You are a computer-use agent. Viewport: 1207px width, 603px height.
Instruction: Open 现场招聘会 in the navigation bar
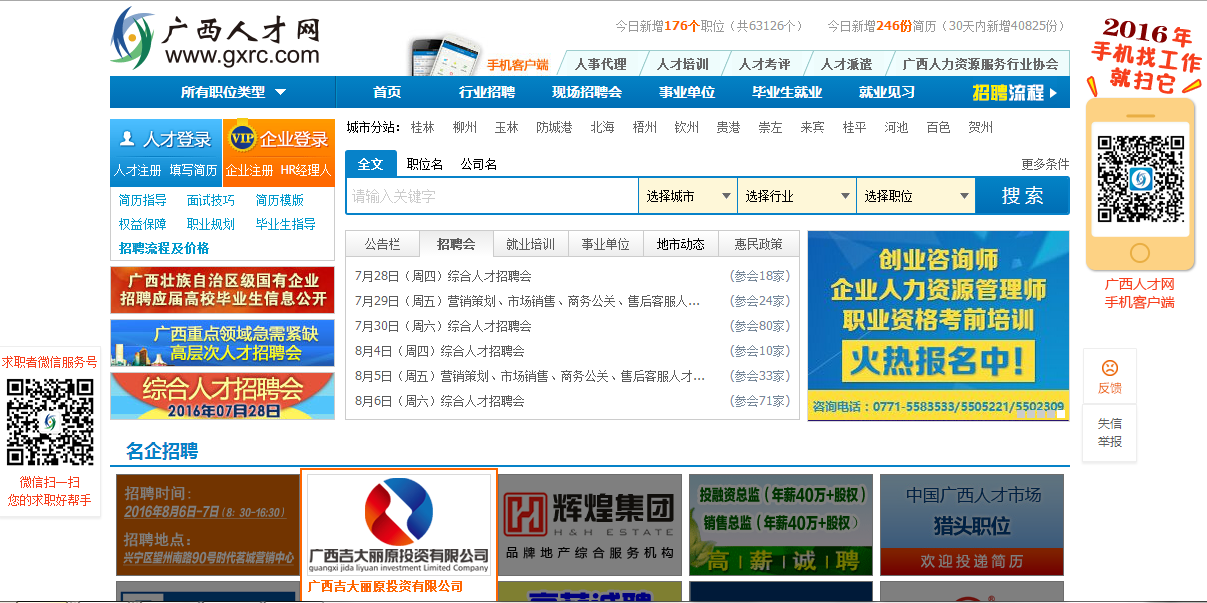tap(587, 92)
